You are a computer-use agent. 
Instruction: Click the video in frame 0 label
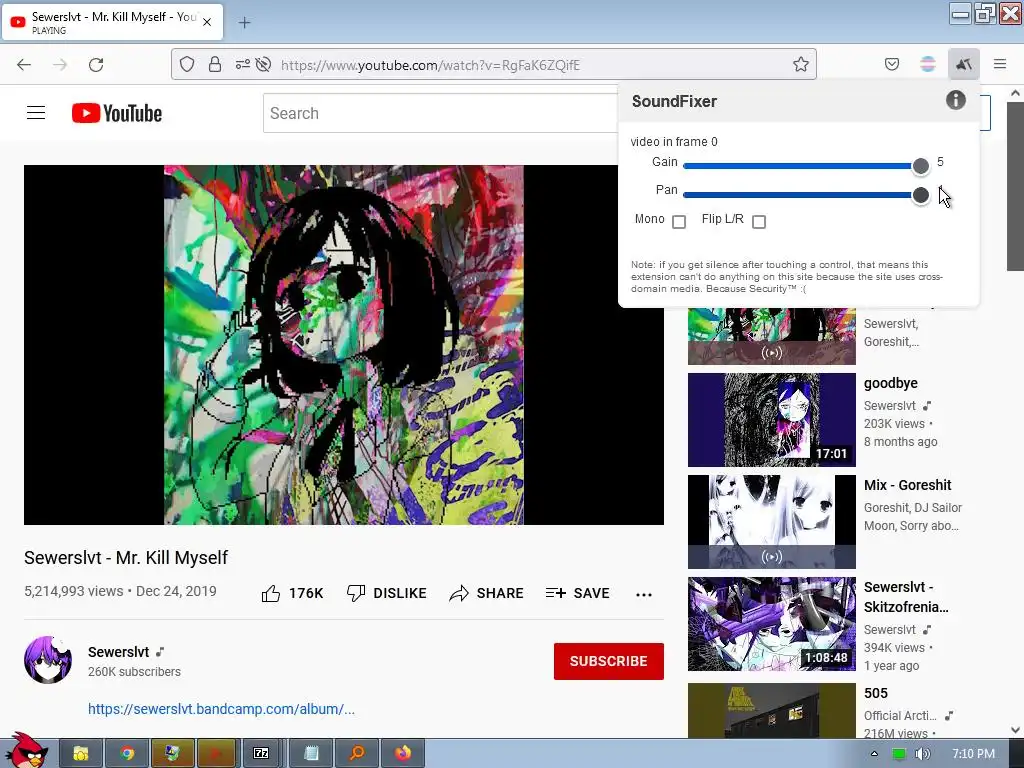(x=674, y=142)
